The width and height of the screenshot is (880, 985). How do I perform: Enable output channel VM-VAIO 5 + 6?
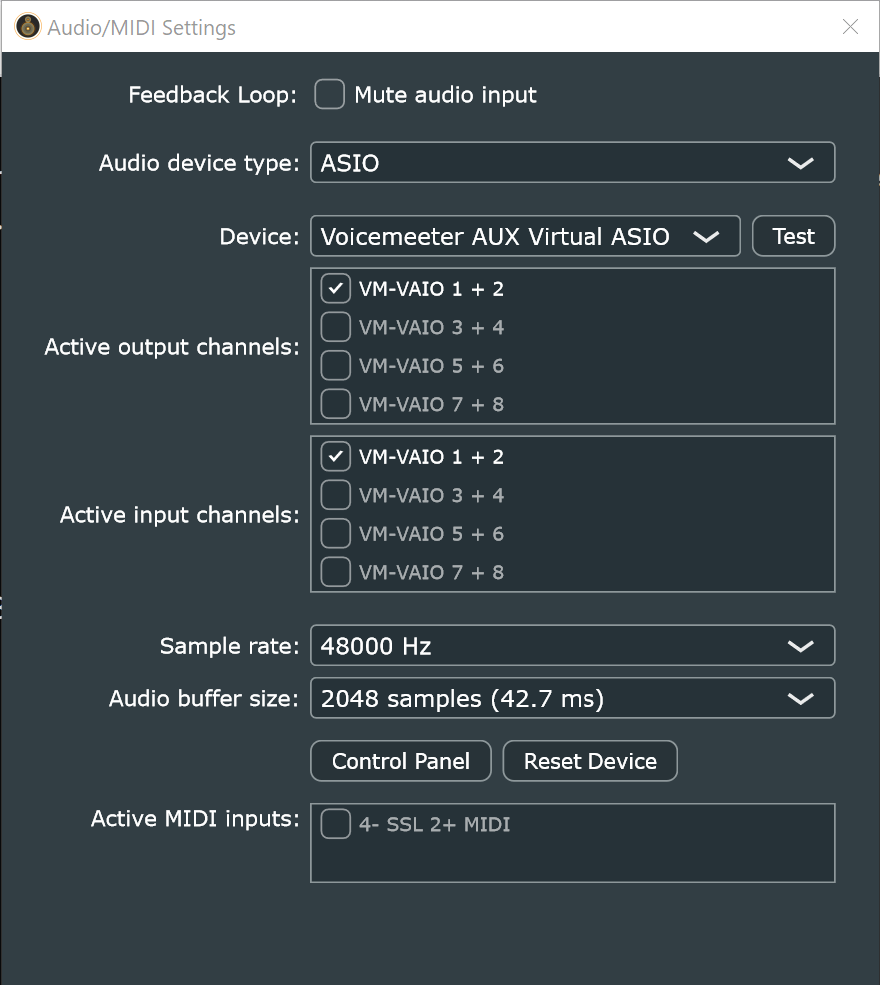(x=335, y=366)
